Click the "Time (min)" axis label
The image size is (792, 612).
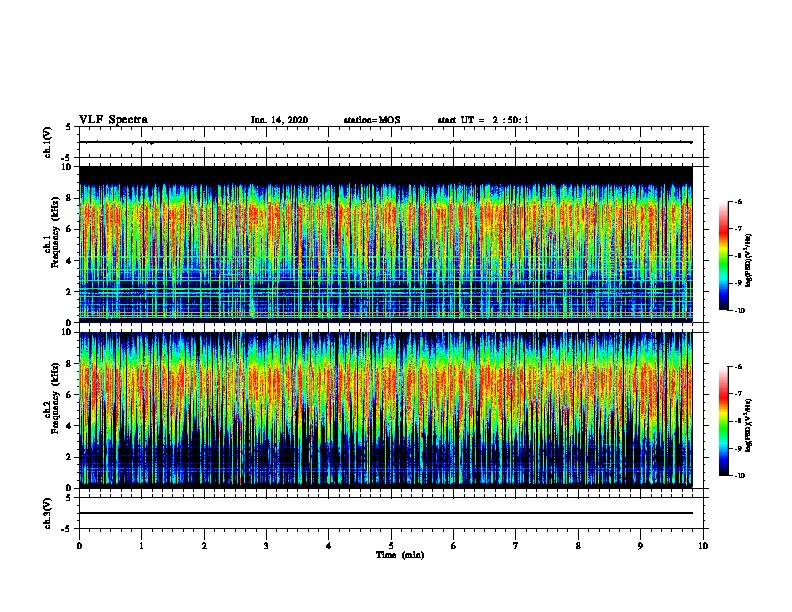400,555
